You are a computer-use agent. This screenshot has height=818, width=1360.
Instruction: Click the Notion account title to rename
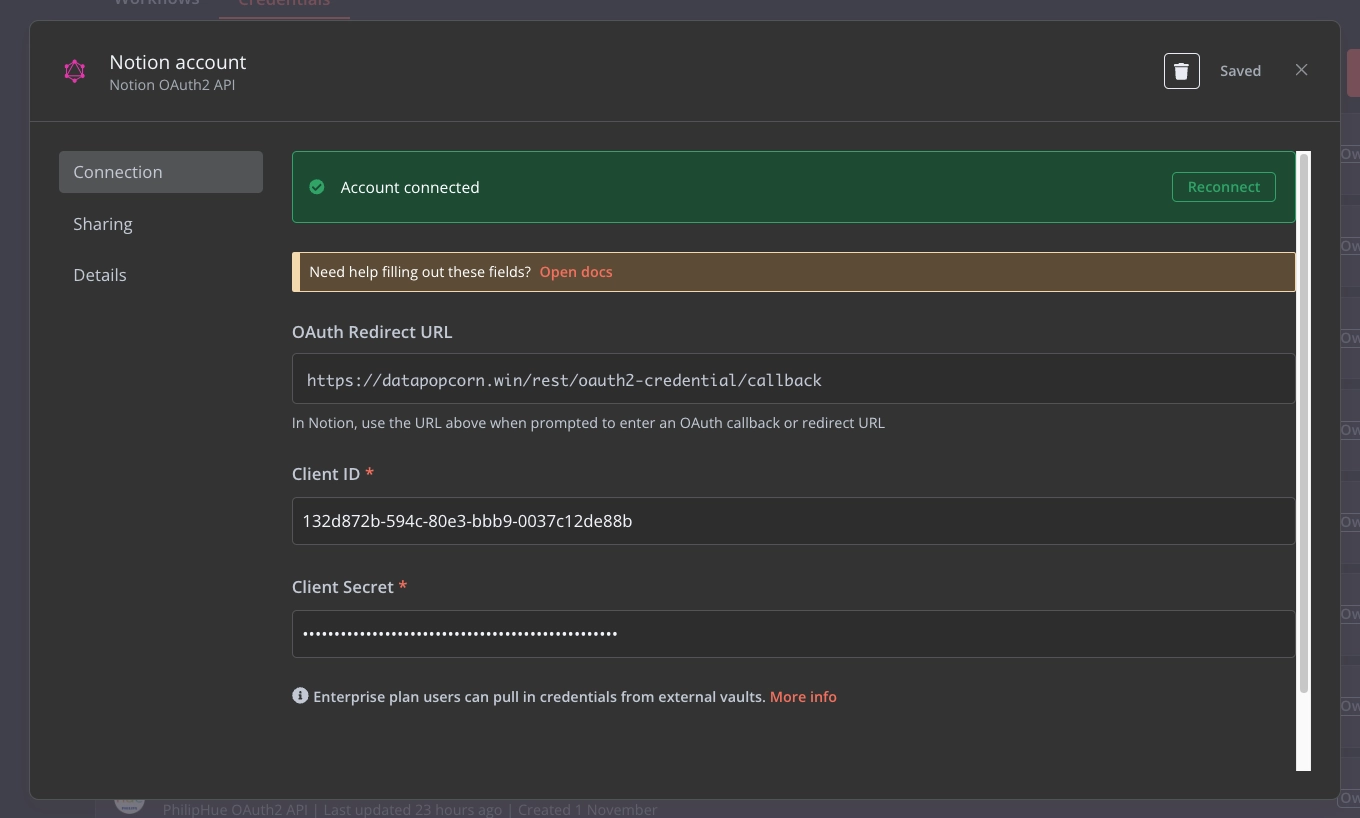click(178, 62)
